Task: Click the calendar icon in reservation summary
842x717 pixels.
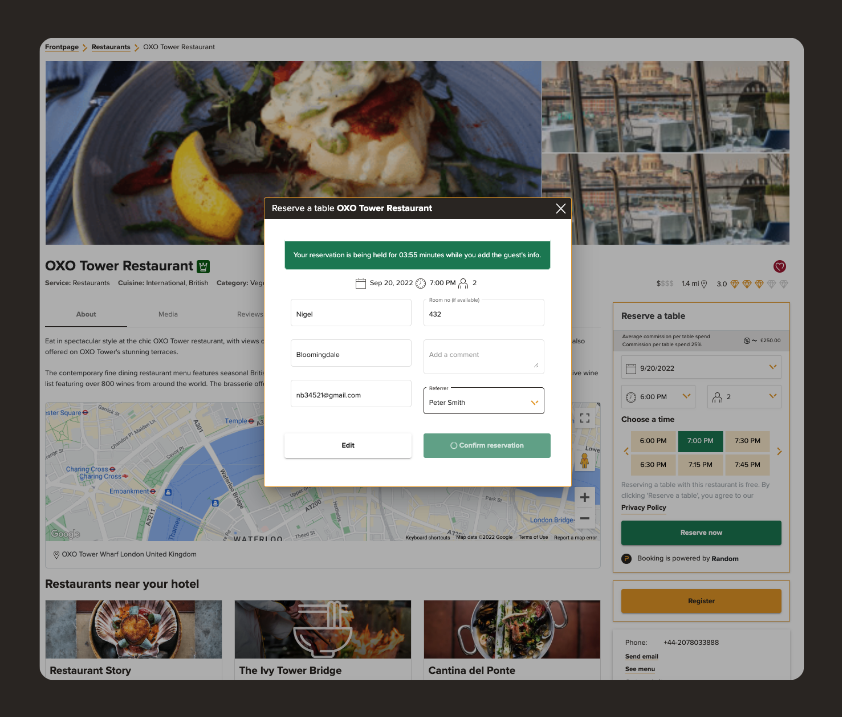Action: (x=361, y=283)
